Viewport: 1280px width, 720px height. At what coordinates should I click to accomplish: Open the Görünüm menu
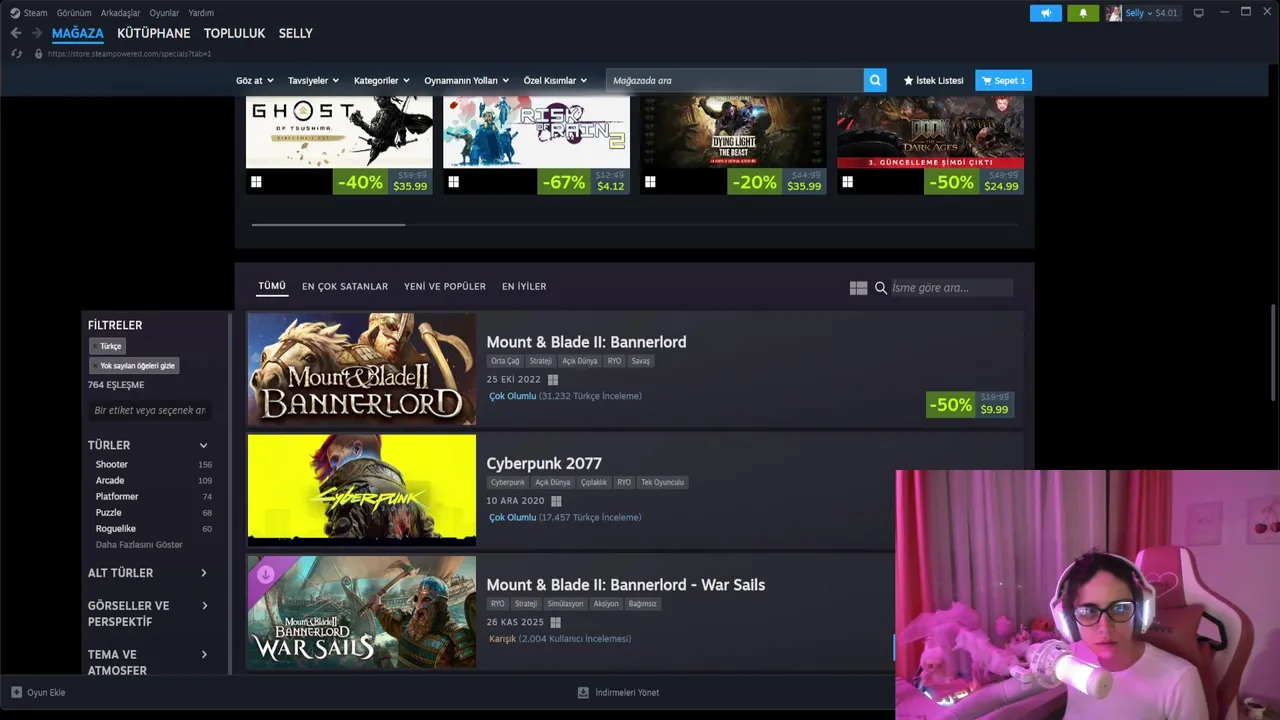point(74,13)
